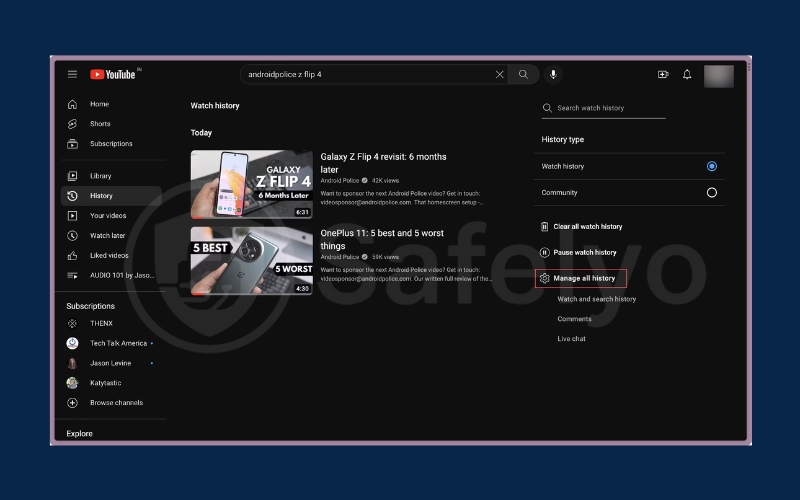Click the Explore section heading
Screen dimensions: 800x500
(80, 434)
